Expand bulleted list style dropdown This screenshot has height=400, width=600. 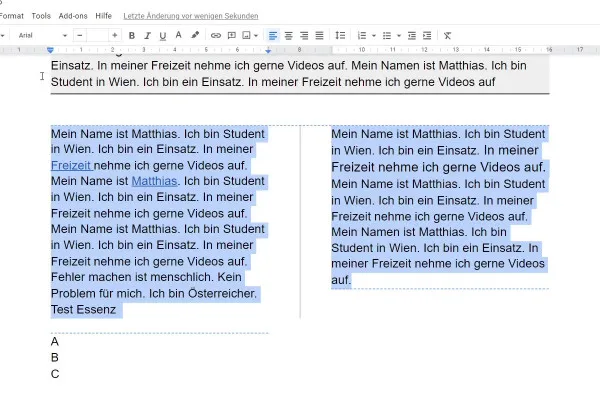tap(399, 36)
